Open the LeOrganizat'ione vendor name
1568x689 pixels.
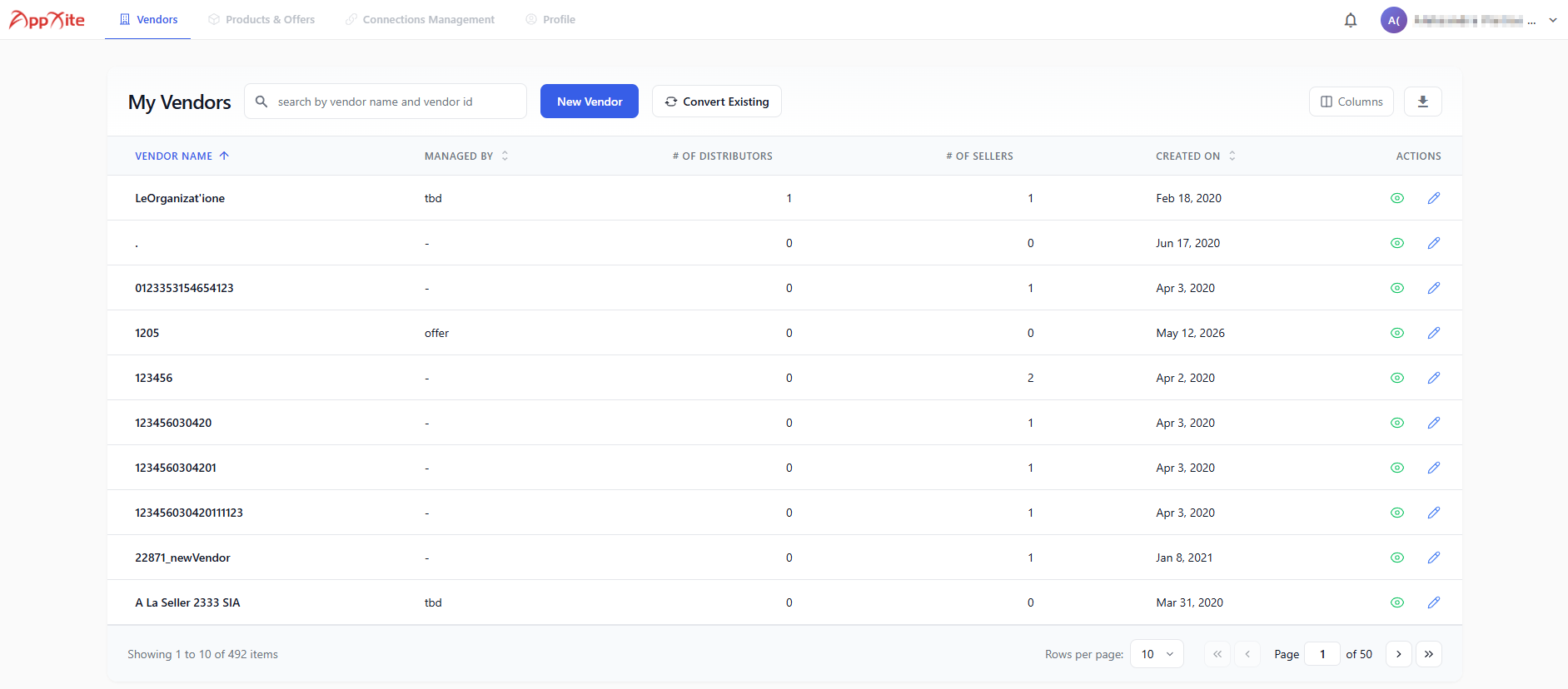pos(180,198)
